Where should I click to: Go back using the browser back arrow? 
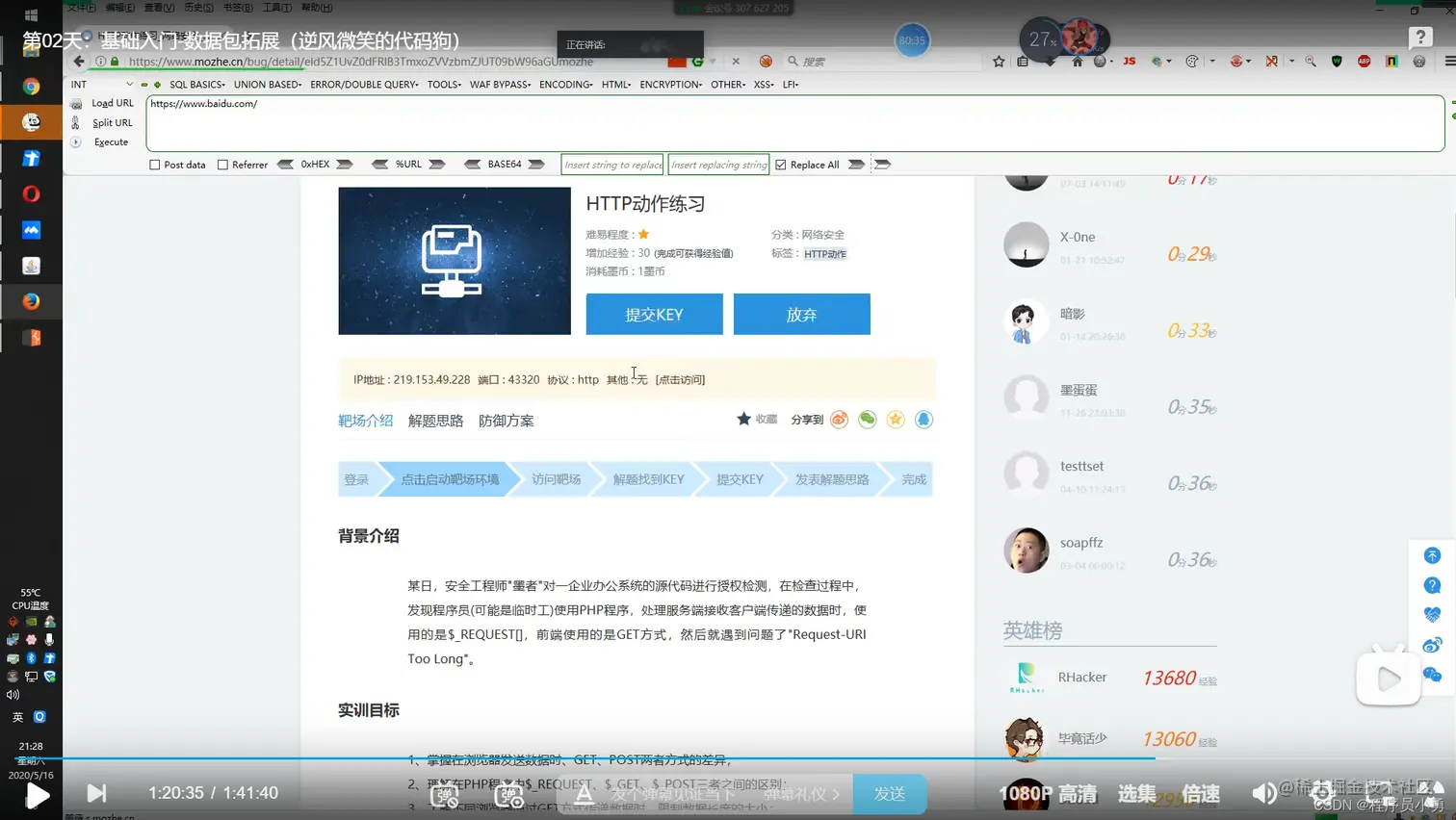(79, 62)
